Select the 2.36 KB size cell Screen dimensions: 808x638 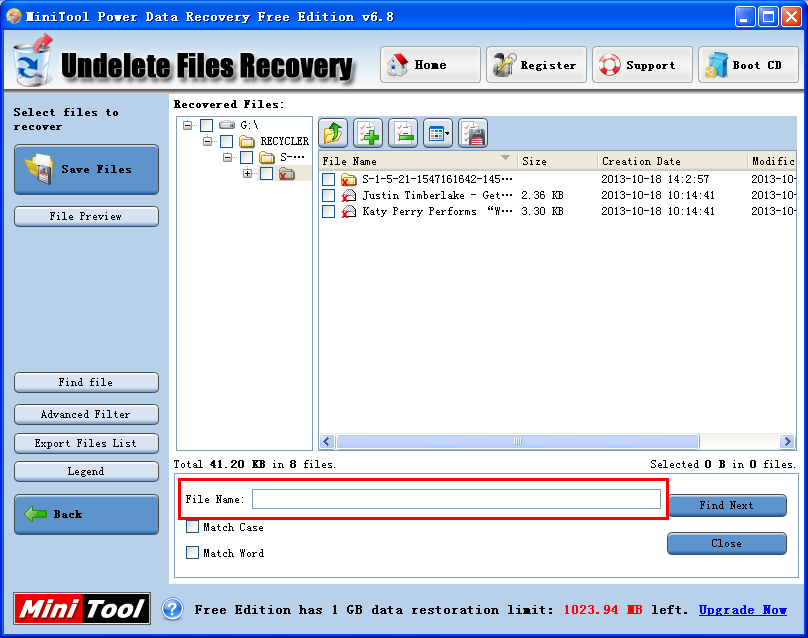click(x=542, y=195)
